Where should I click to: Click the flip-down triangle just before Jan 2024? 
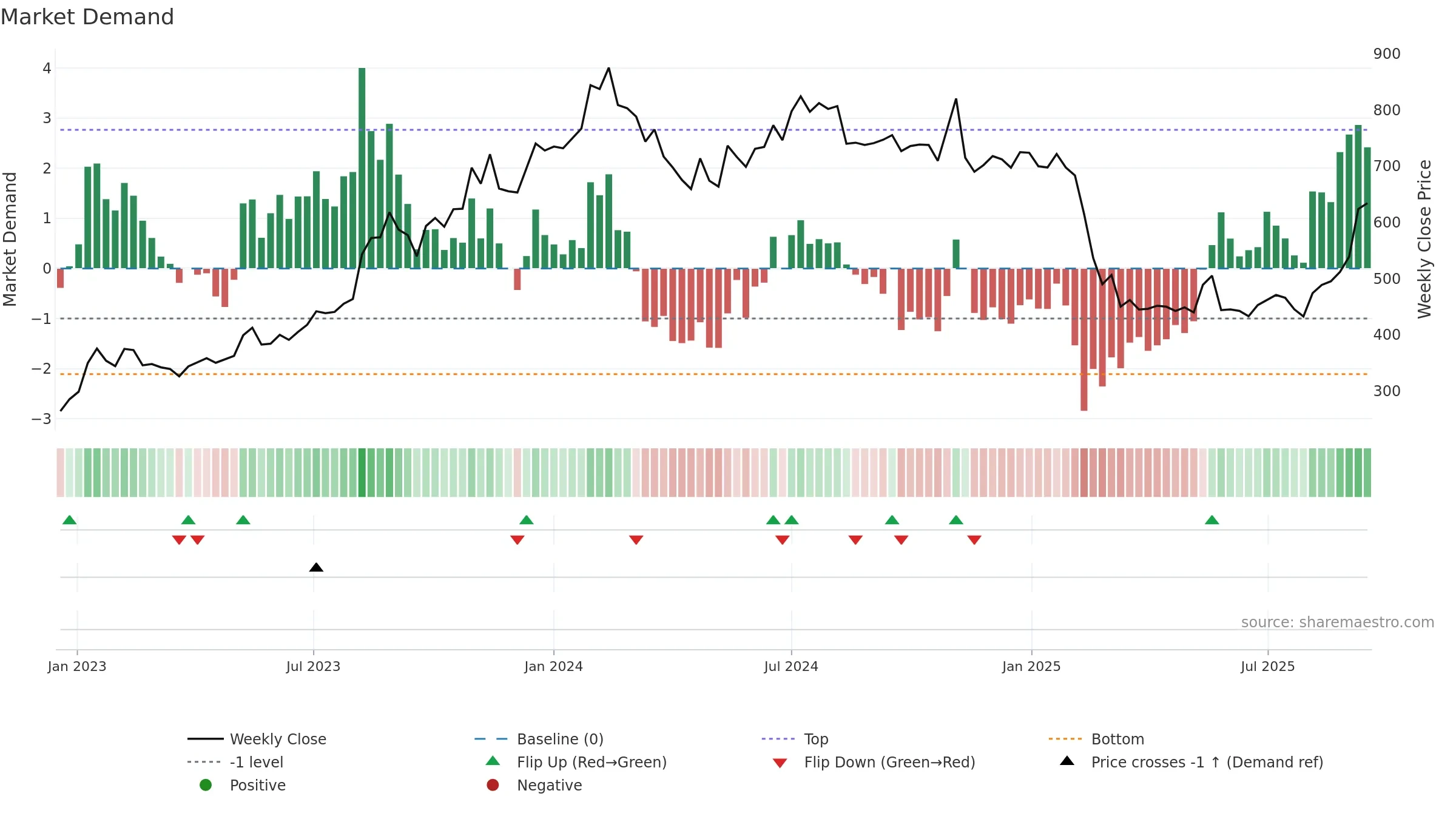click(517, 540)
